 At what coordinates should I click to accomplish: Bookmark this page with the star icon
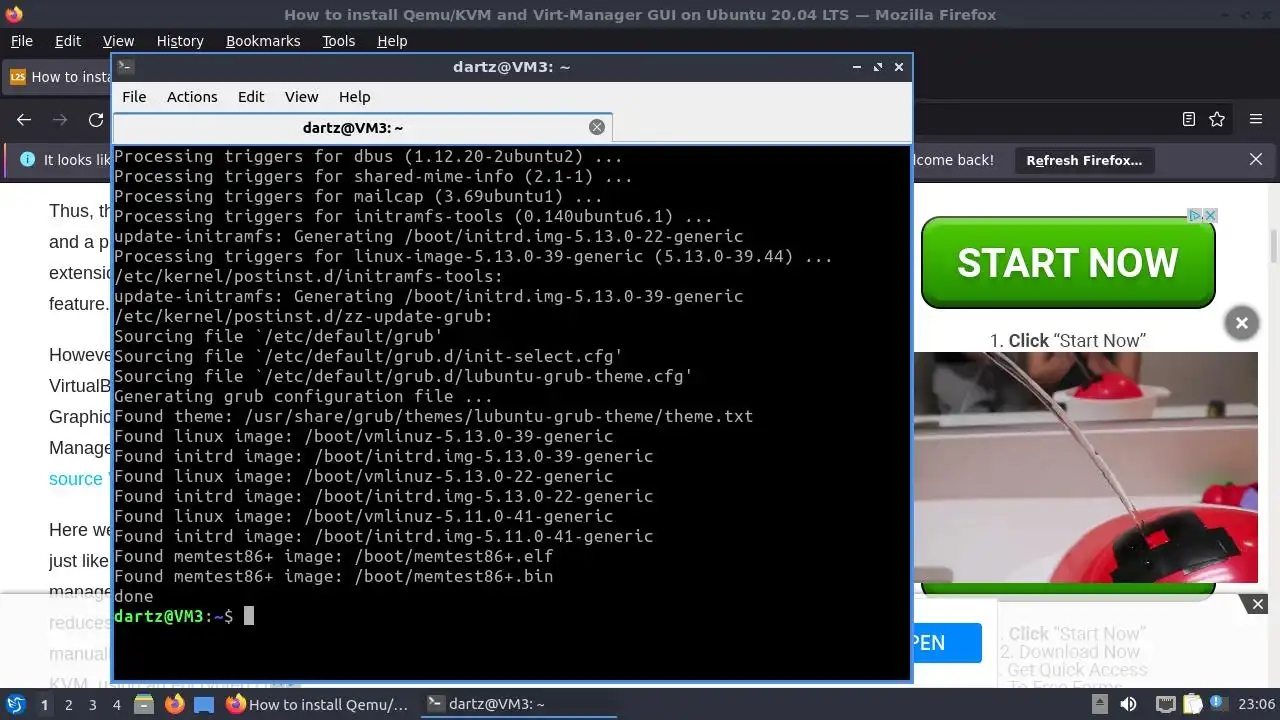(1217, 120)
